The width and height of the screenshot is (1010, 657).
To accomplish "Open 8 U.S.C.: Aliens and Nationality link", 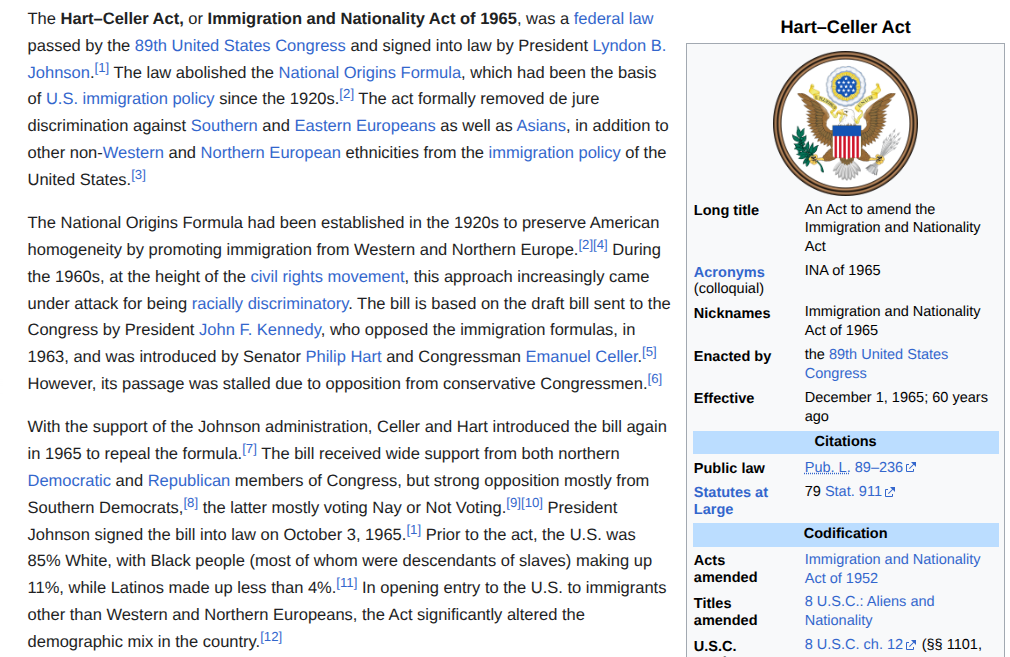I will (869, 611).
